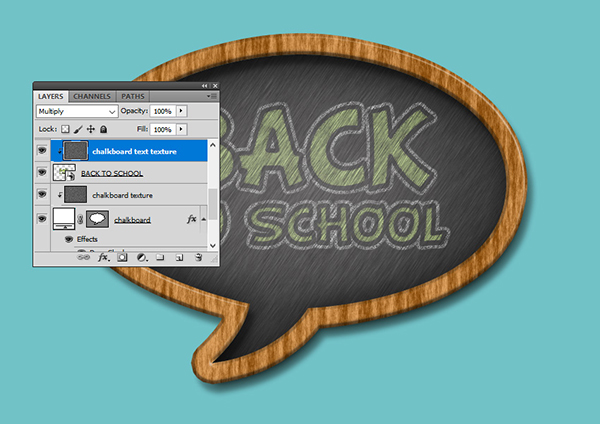Click the link layers icon in panel footer
This screenshot has height=424, width=600.
coord(83,257)
